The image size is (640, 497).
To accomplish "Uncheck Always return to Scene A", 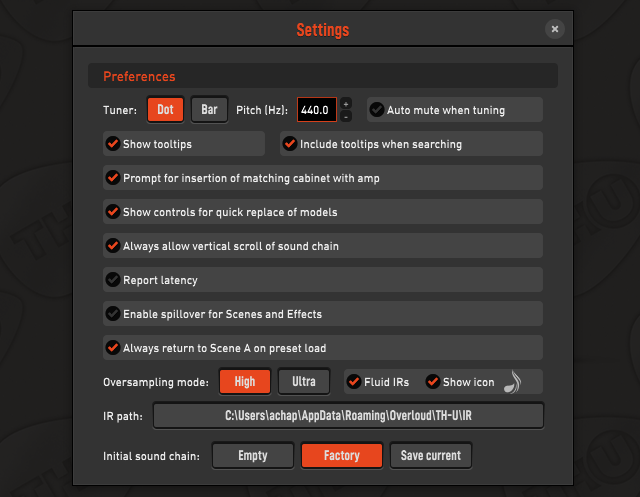I will (x=113, y=348).
